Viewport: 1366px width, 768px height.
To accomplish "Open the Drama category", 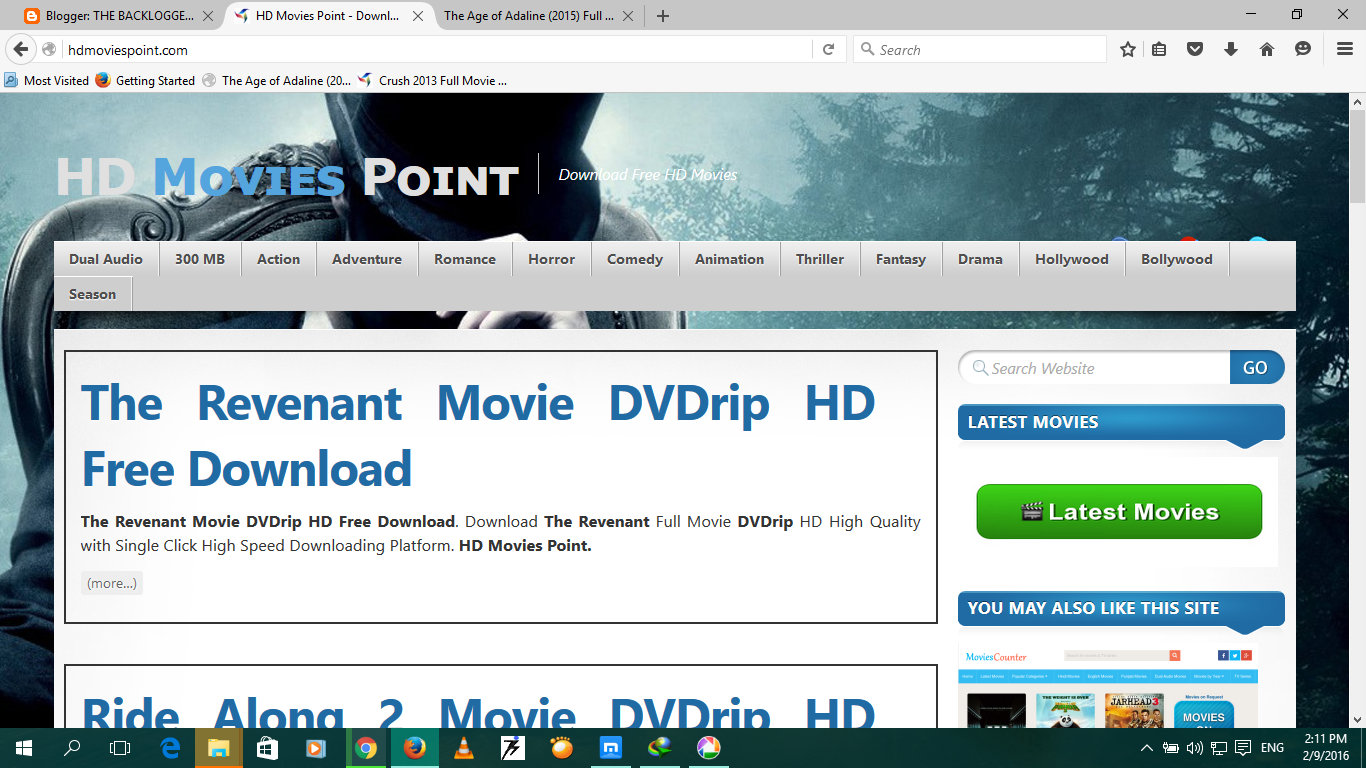I will coord(980,259).
